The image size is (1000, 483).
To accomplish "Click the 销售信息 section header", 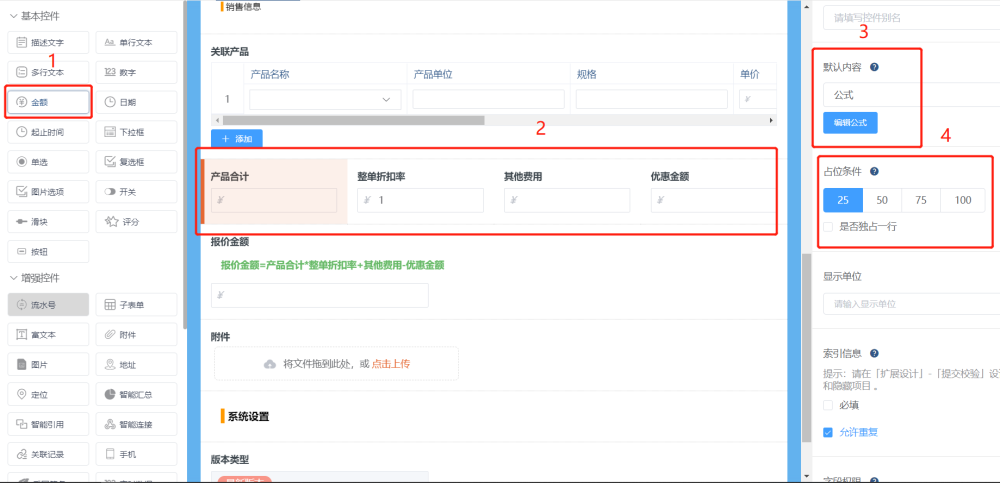I will click(243, 7).
